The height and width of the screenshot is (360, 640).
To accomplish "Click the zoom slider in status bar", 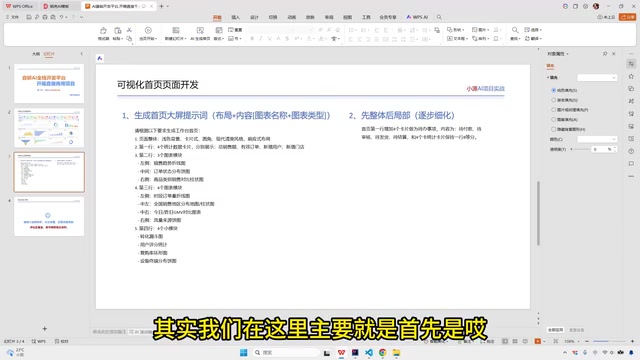I will pos(609,341).
